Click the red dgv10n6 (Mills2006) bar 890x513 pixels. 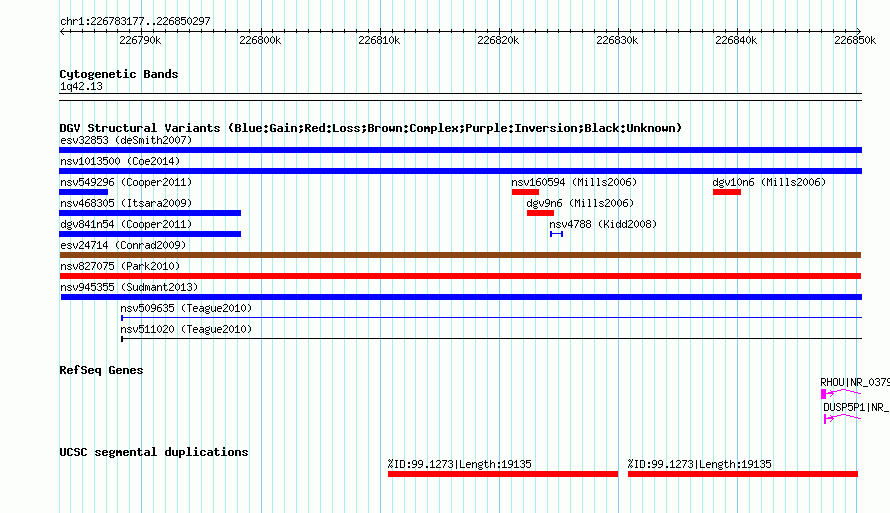click(x=727, y=192)
